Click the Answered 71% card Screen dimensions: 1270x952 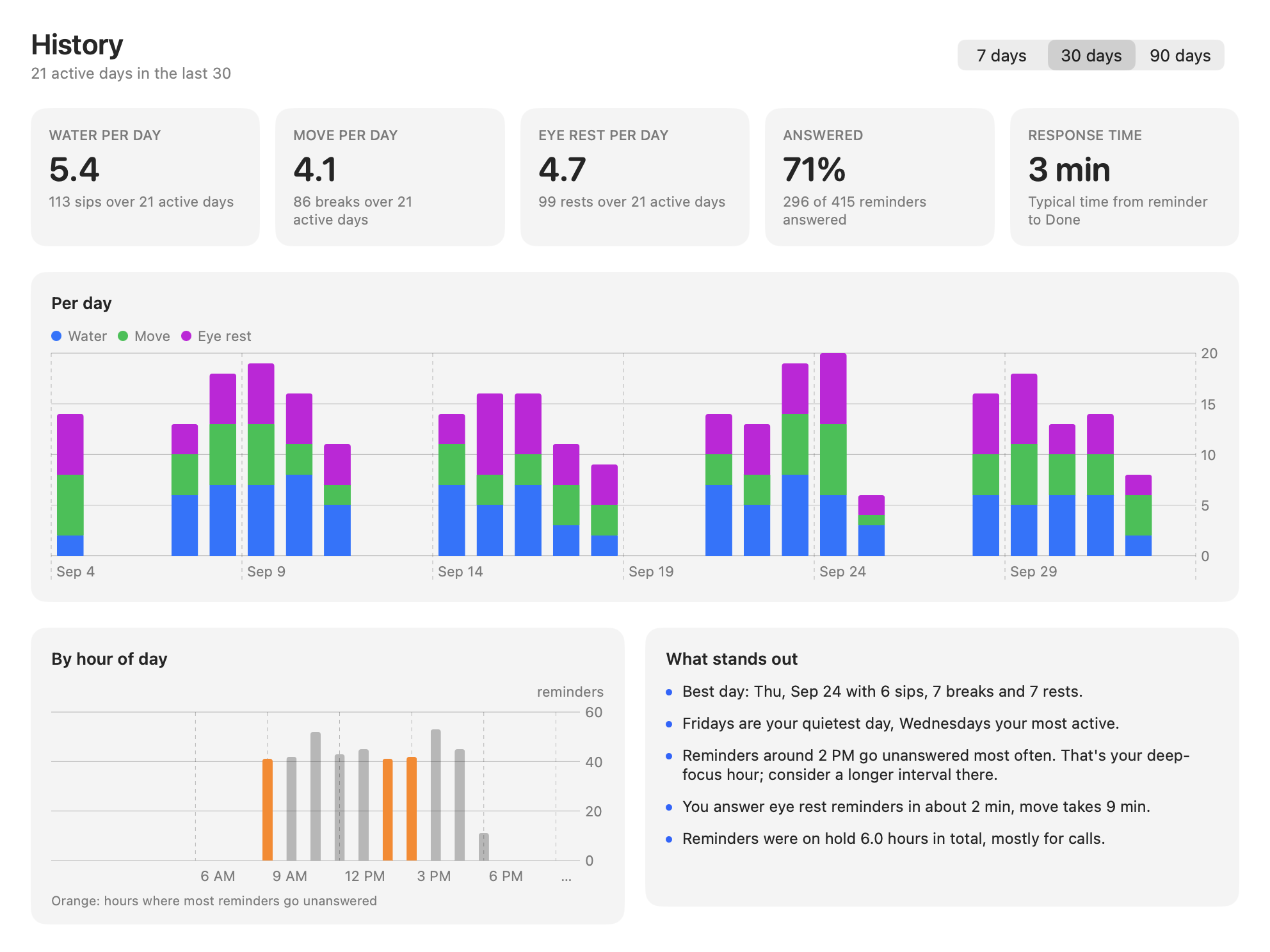(x=880, y=177)
